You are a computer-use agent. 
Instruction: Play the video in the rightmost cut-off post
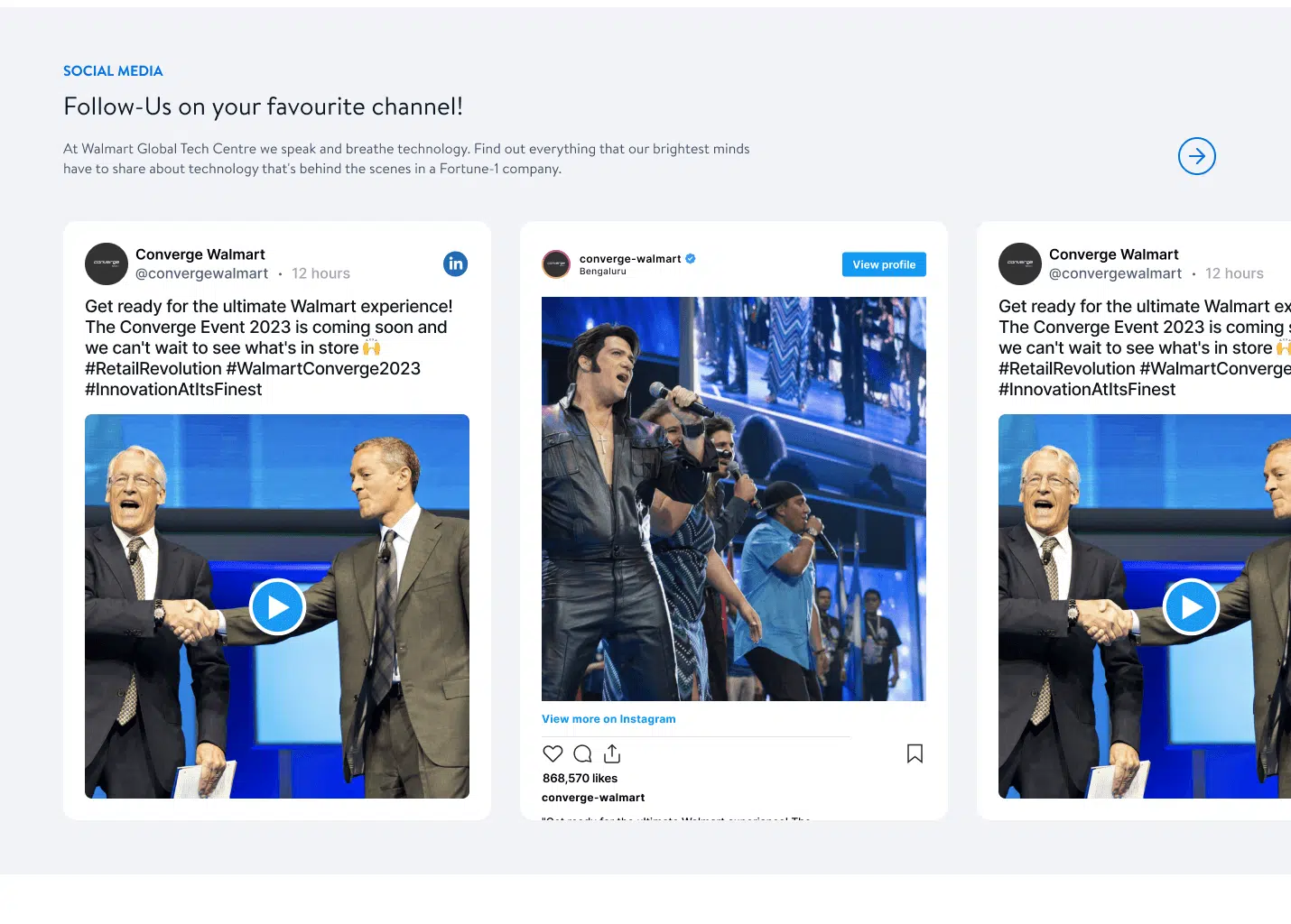1191,606
